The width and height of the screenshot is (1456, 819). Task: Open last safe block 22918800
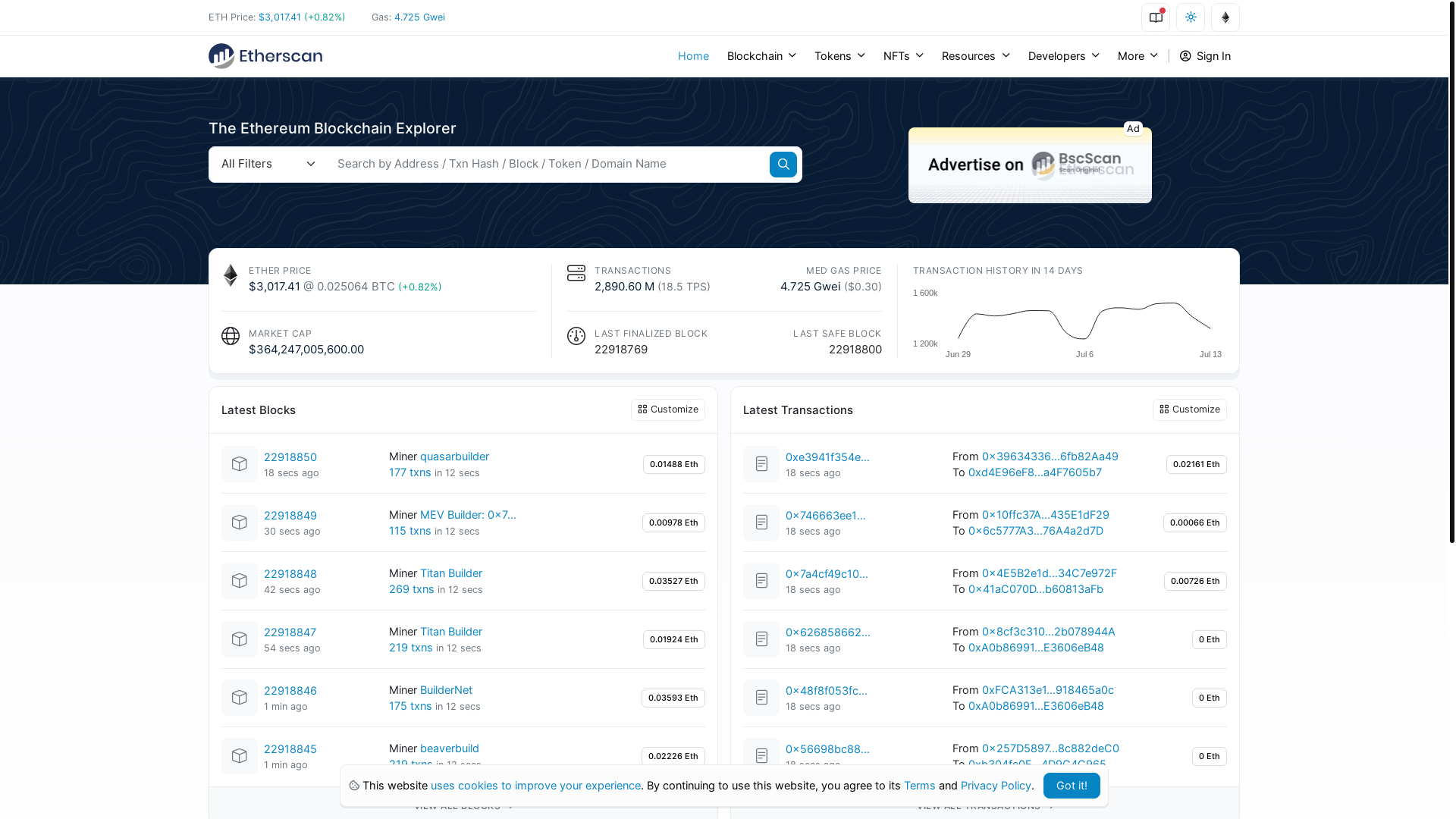(x=855, y=349)
